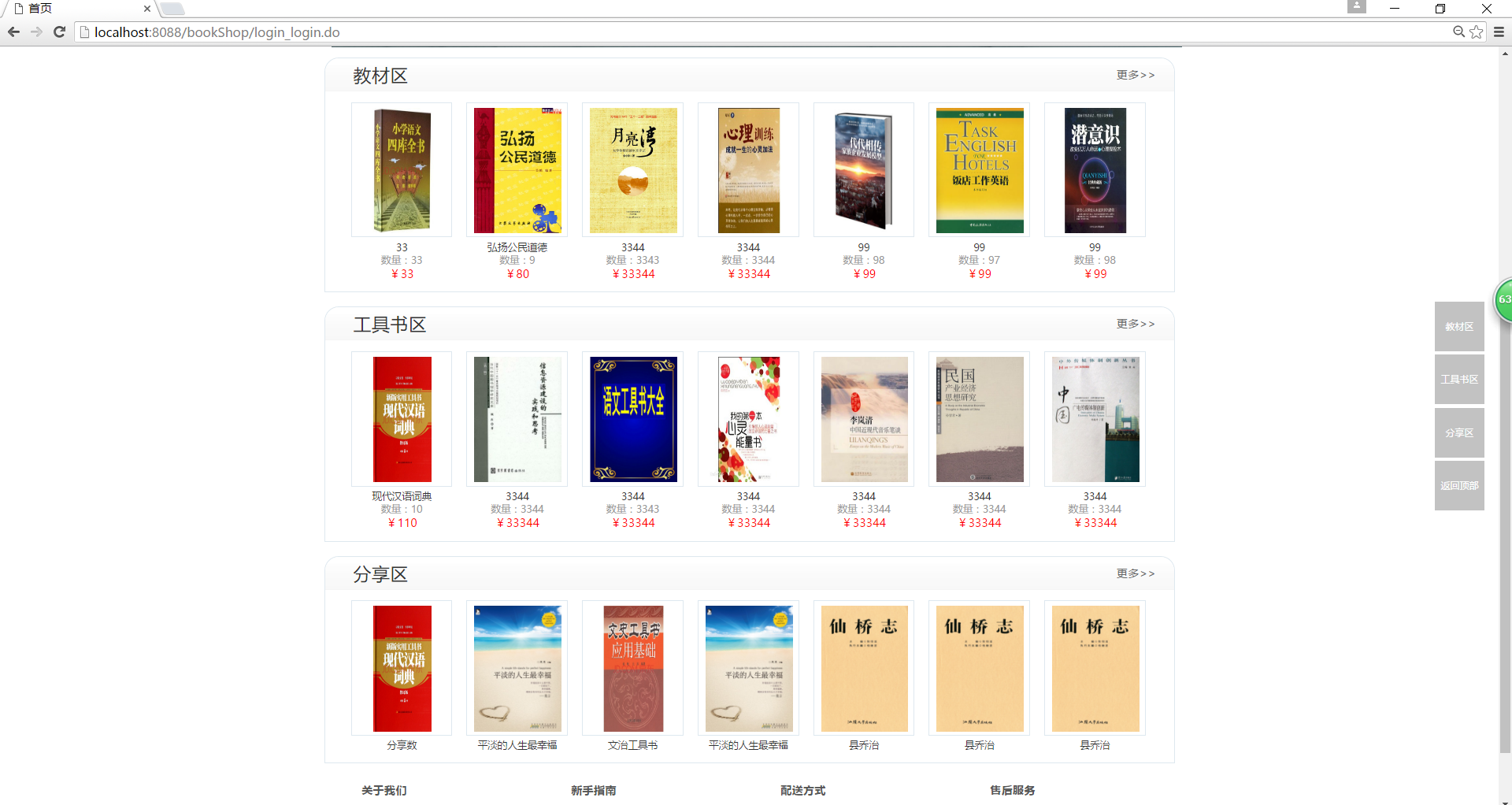Open 更多>> in 工具书区 section

click(x=1136, y=324)
